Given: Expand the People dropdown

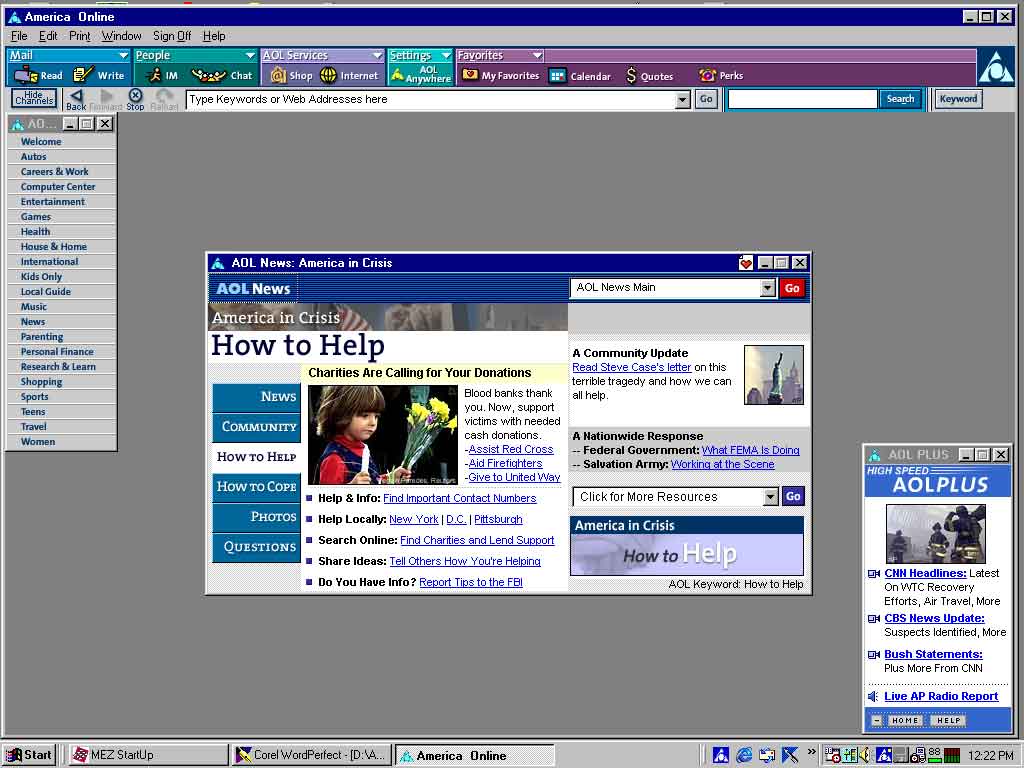Looking at the screenshot, I should coord(249,56).
